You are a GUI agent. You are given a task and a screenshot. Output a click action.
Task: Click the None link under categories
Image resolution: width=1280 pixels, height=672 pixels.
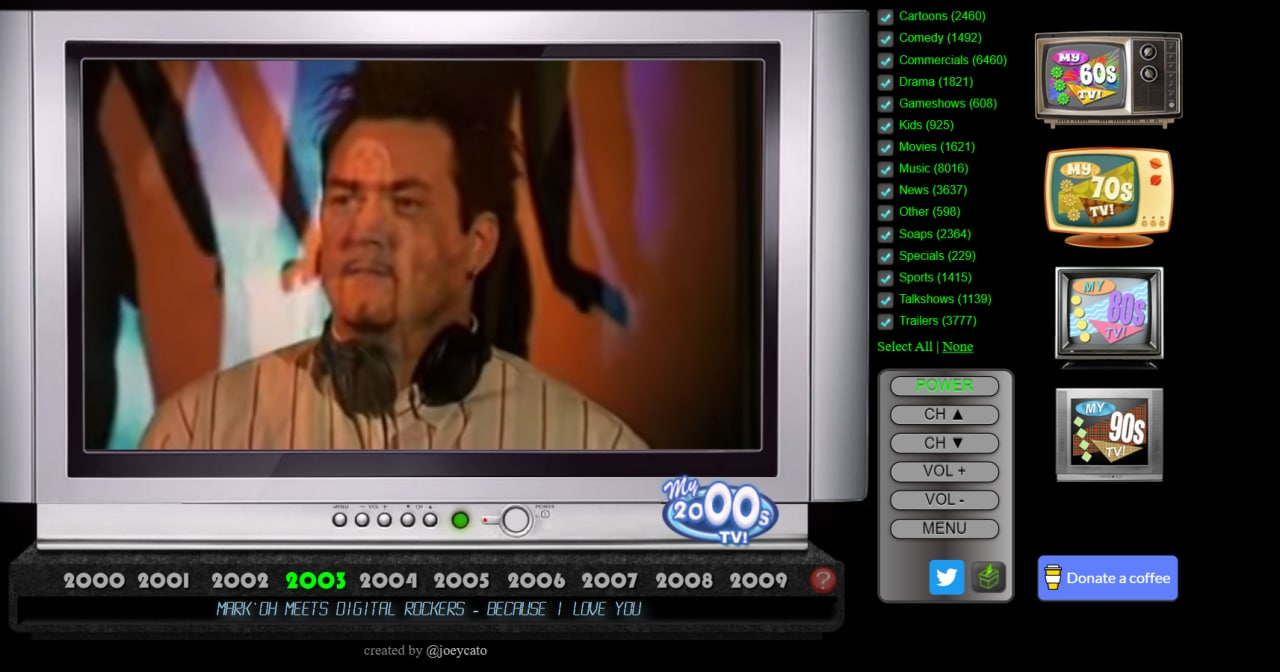(957, 347)
